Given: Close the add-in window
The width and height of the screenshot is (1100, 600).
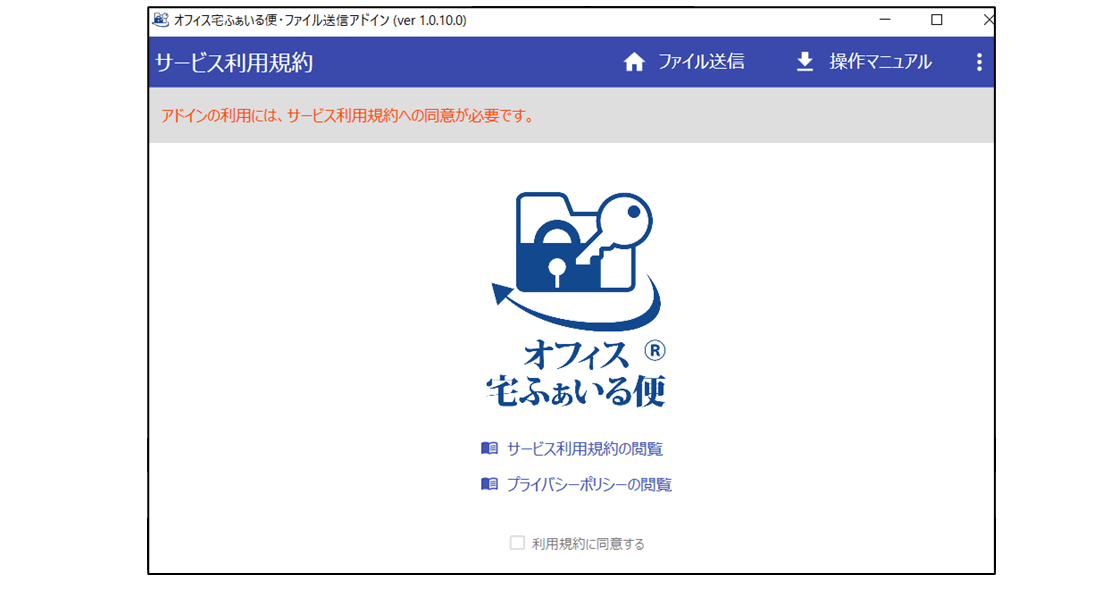Looking at the screenshot, I should (988, 20).
